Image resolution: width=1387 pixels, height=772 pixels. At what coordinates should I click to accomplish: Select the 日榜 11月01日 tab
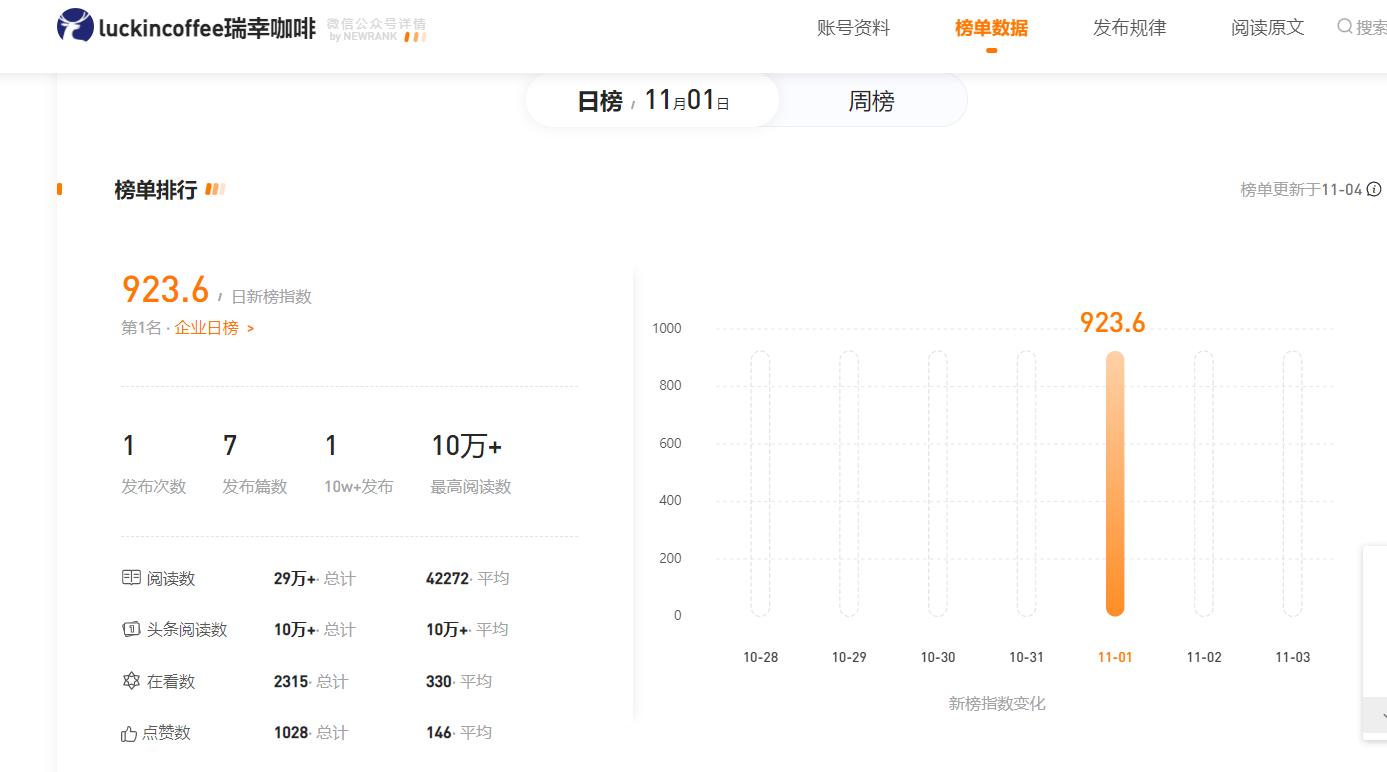click(x=650, y=100)
